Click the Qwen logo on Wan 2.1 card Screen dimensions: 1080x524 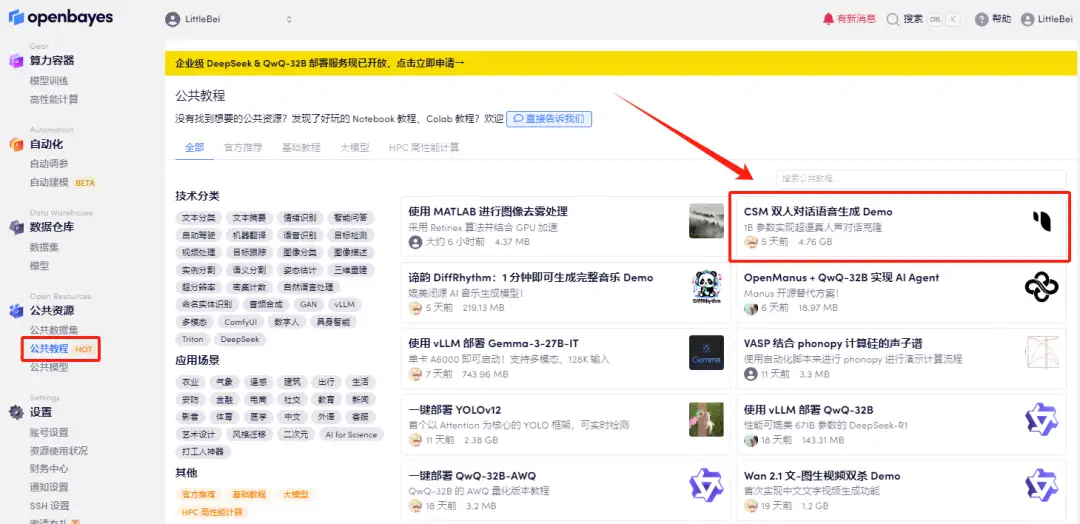[1041, 485]
